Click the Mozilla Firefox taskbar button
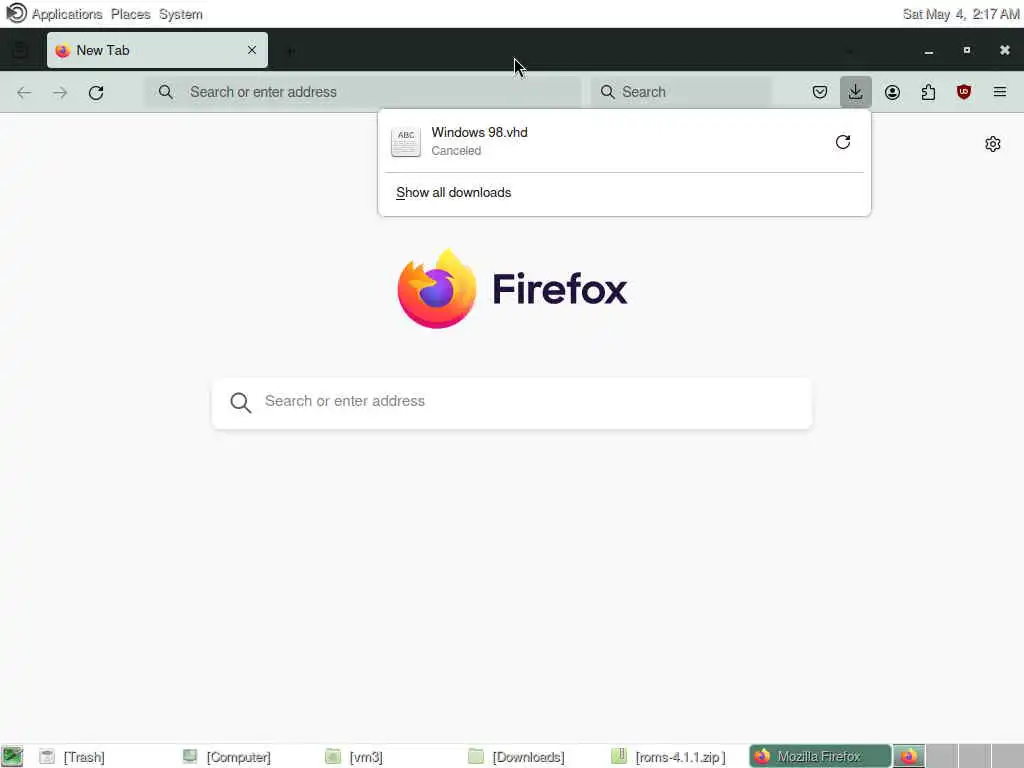The height and width of the screenshot is (768, 1024). click(x=820, y=757)
